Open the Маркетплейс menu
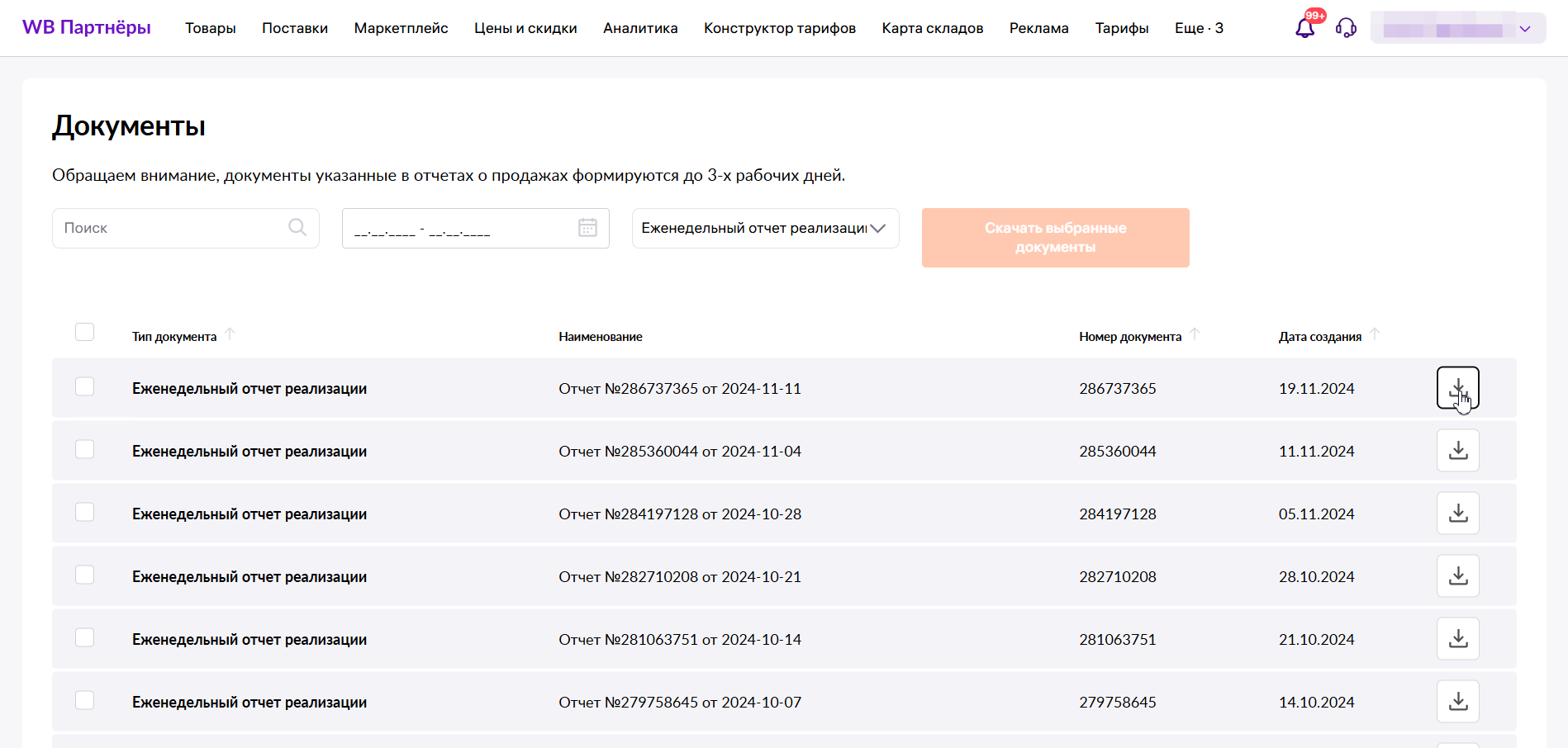1568x748 pixels. (402, 28)
